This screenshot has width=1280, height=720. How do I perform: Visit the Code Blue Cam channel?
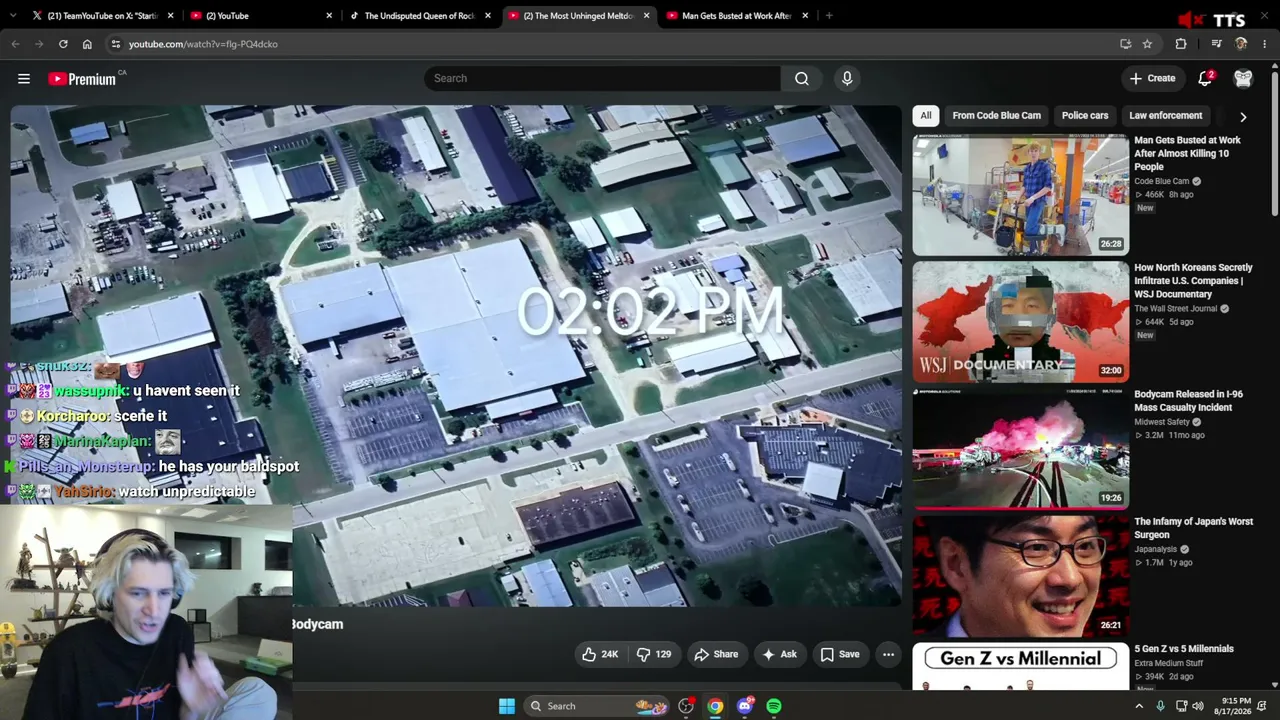1162,182
